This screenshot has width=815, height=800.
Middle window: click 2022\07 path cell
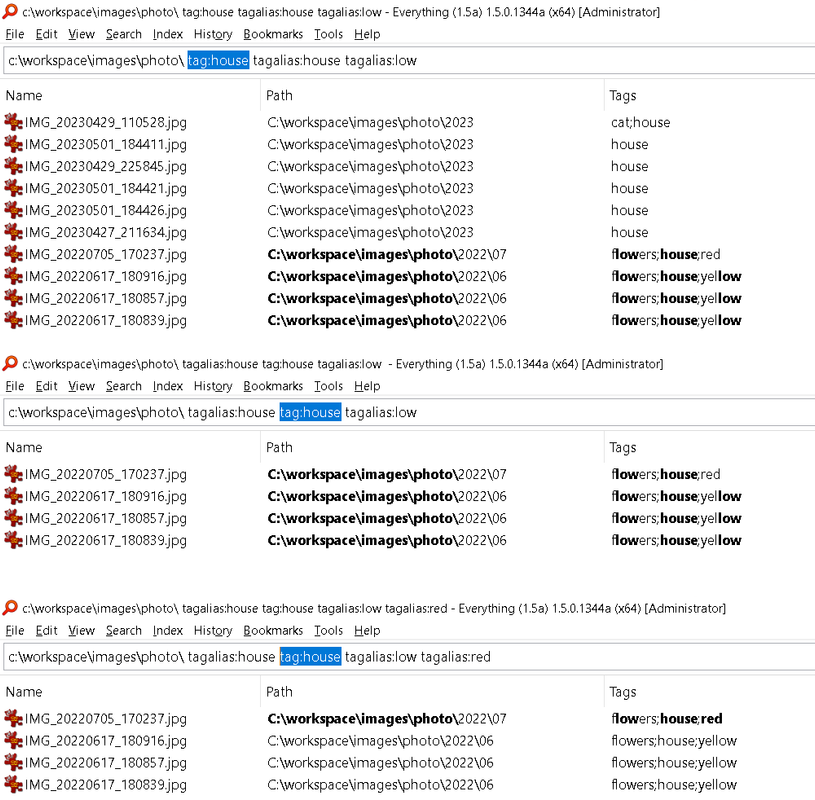(387, 474)
